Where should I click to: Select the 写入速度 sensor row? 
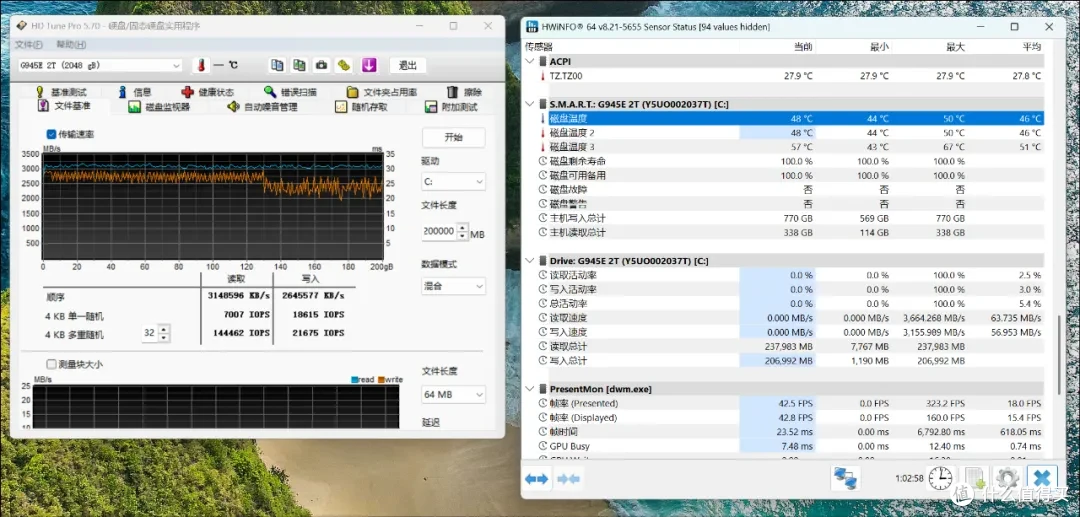[791, 332]
